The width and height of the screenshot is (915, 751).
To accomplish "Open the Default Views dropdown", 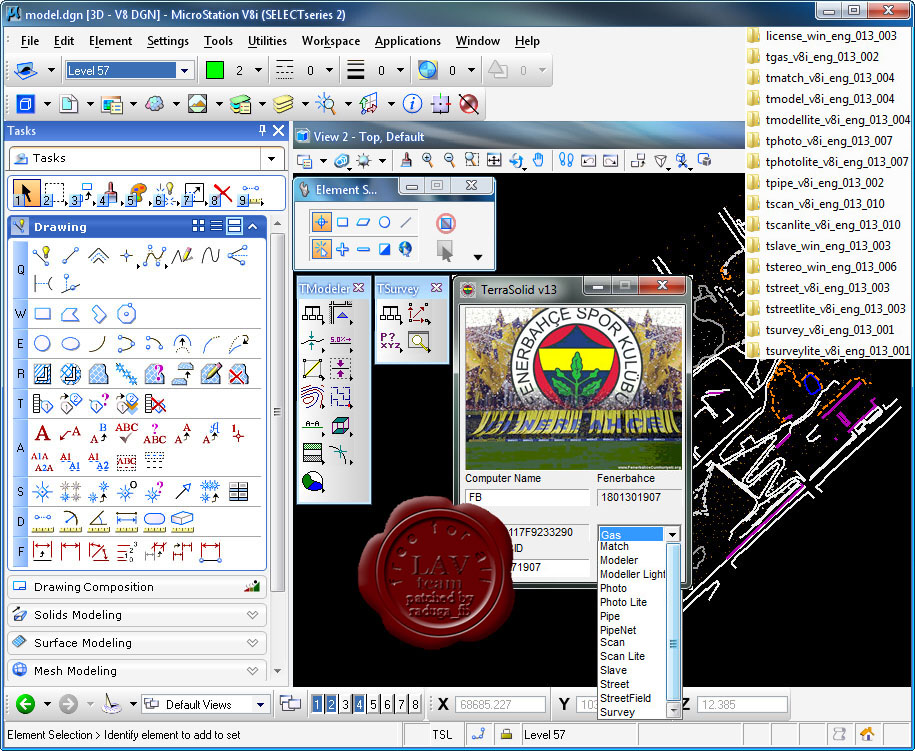I will tap(260, 704).
